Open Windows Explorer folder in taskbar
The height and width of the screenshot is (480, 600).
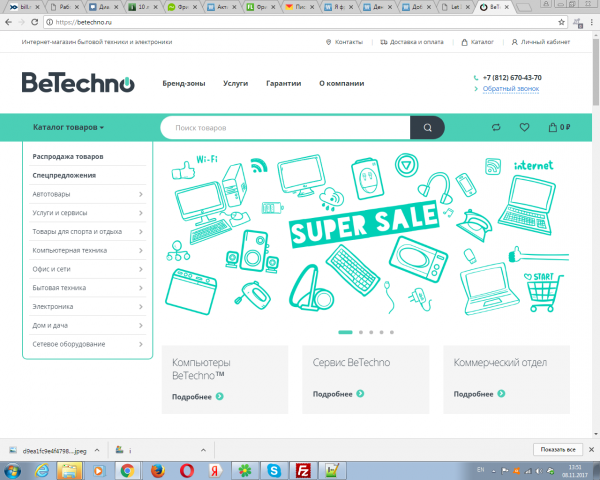point(69,471)
